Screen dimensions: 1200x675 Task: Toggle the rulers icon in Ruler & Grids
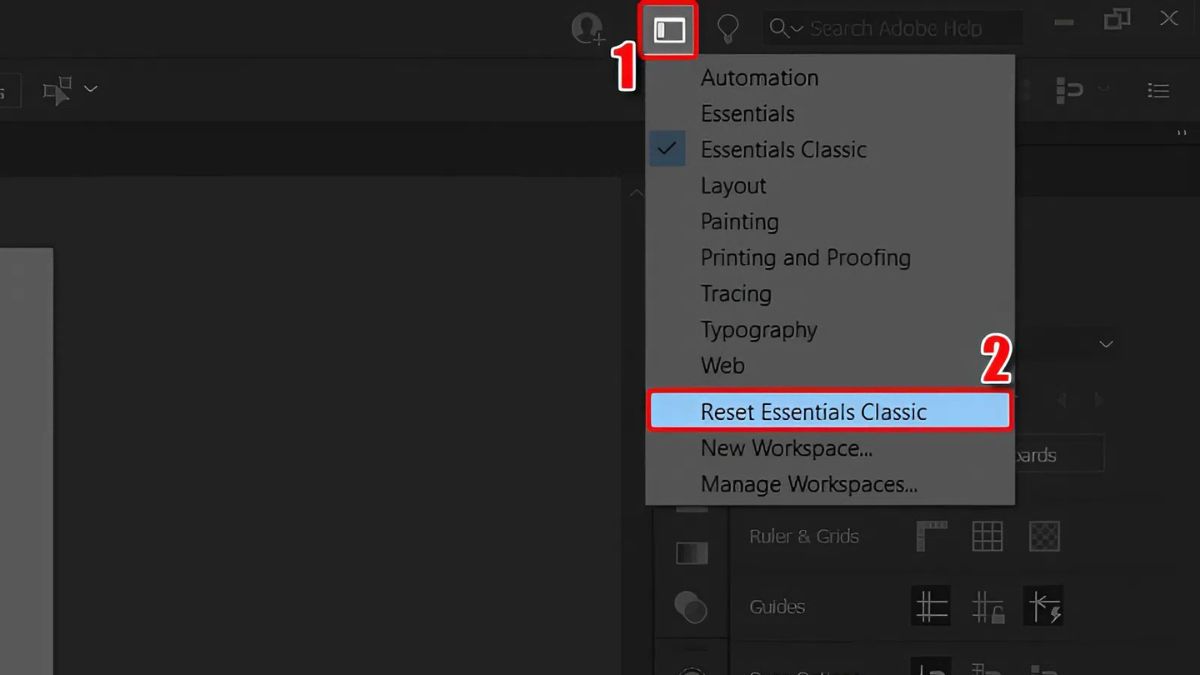(932, 537)
